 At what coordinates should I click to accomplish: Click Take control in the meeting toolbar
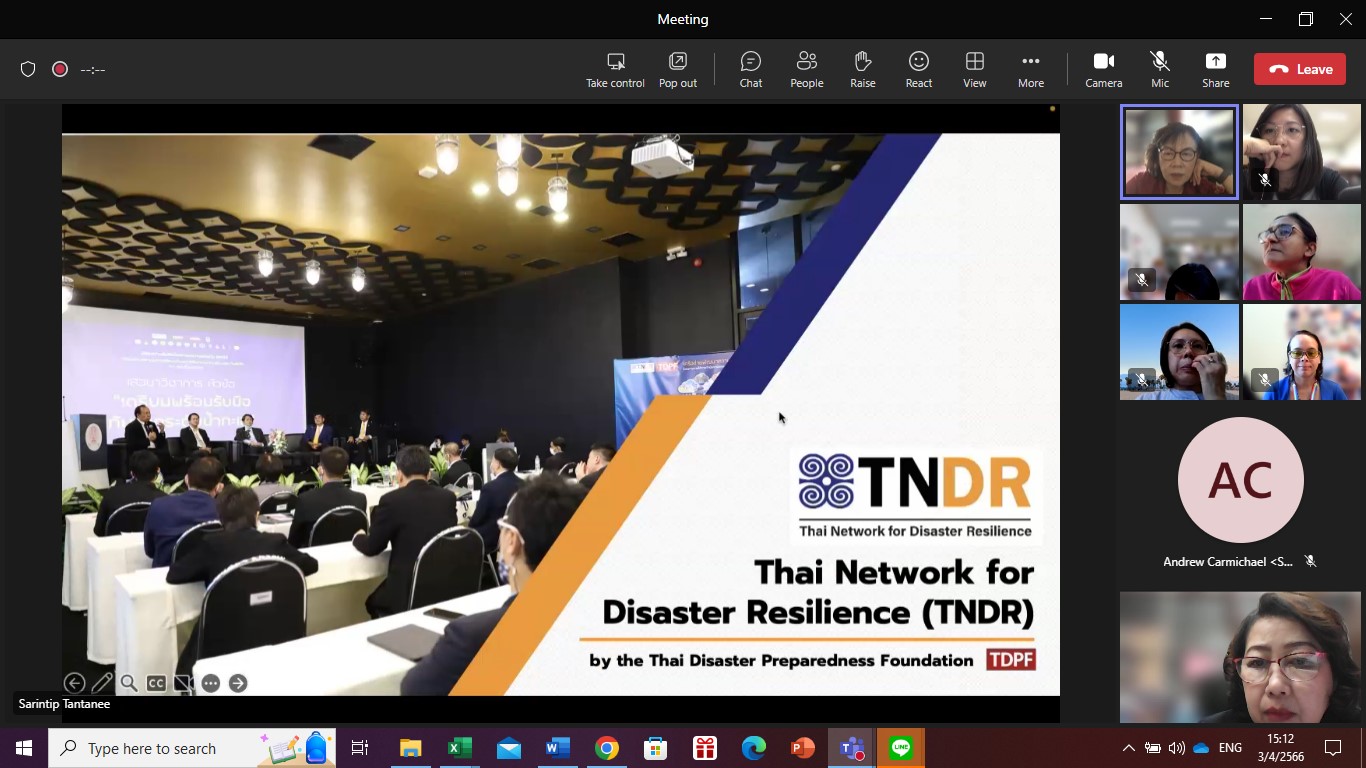tap(615, 70)
